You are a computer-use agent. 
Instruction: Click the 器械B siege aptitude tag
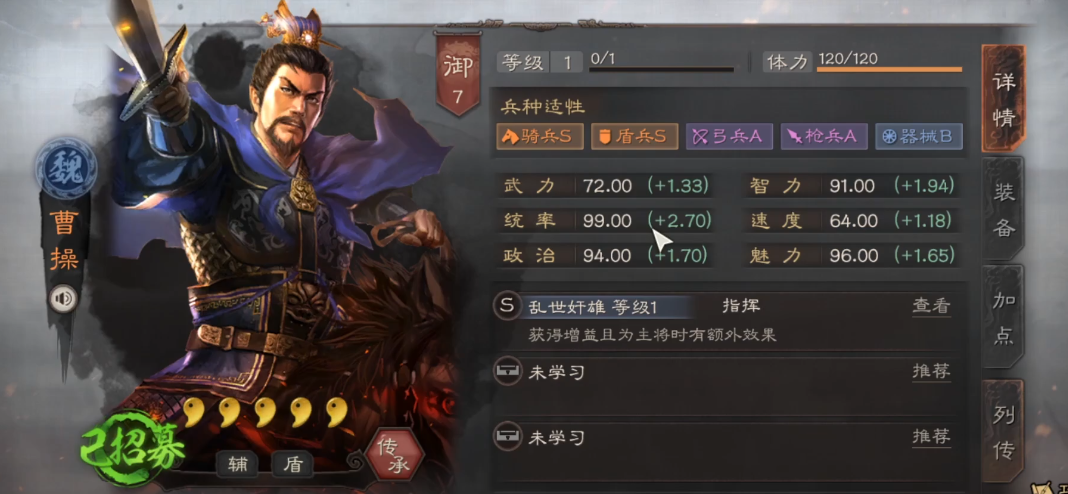(x=919, y=136)
